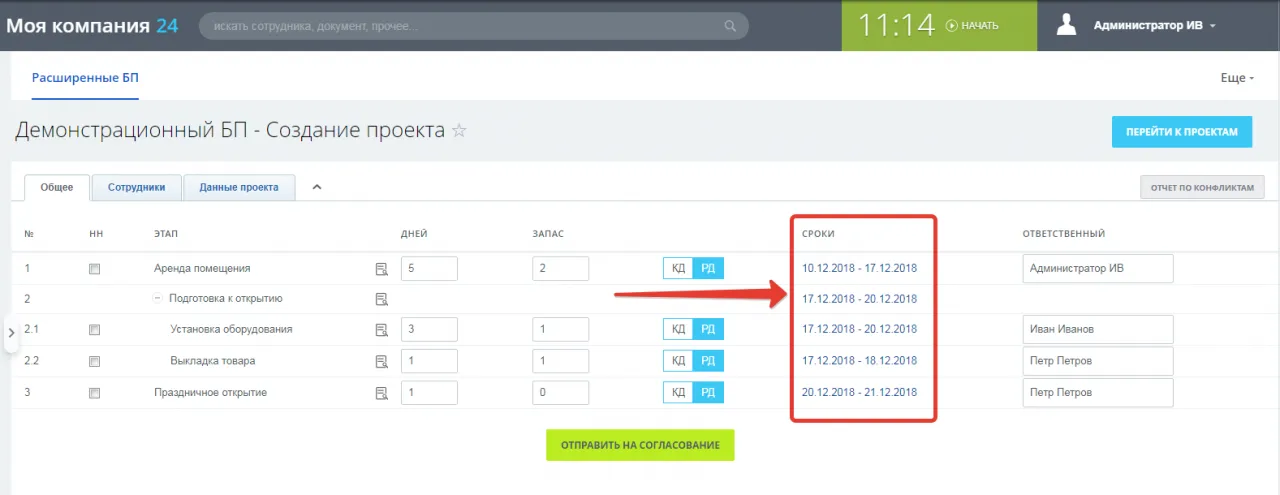
Task: Open details icon for Праздничное открытие
Action: point(381,393)
